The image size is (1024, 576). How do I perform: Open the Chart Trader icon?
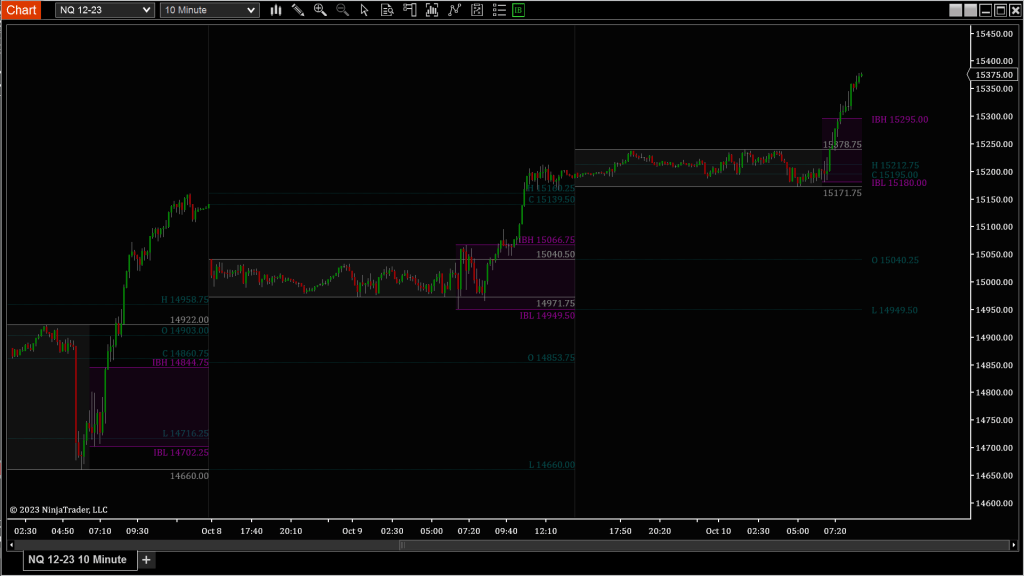(x=409, y=10)
